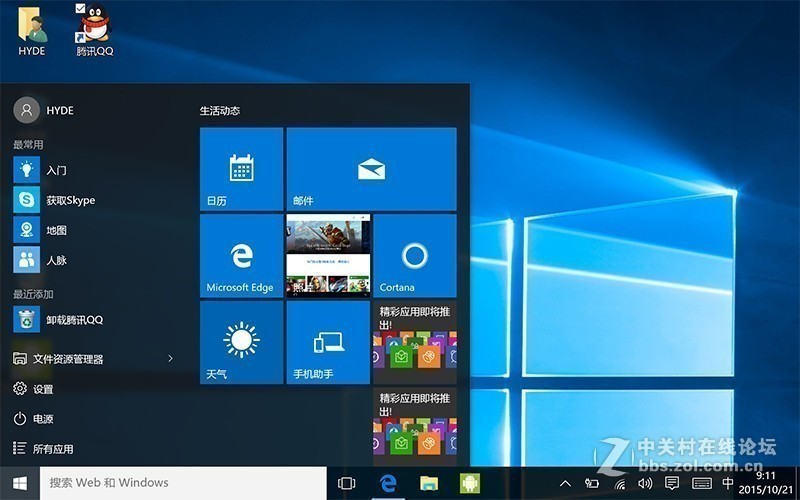Show hidden system tray icons

566,484
